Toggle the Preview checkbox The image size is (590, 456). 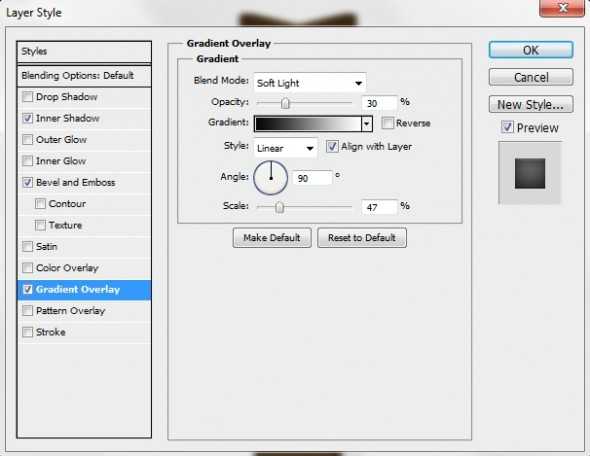pyautogui.click(x=507, y=127)
